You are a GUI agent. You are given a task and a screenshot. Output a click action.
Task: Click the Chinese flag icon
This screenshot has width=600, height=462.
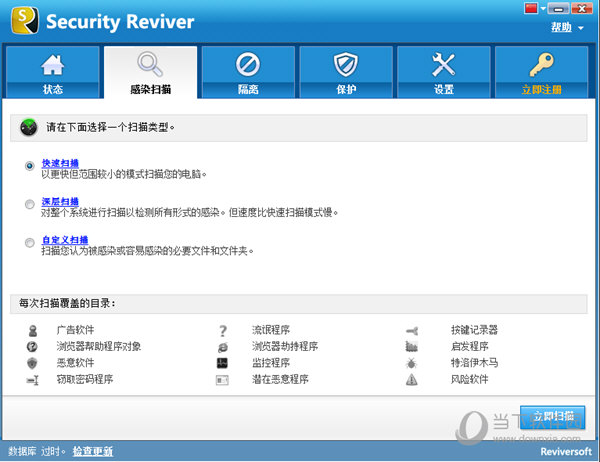coord(531,8)
